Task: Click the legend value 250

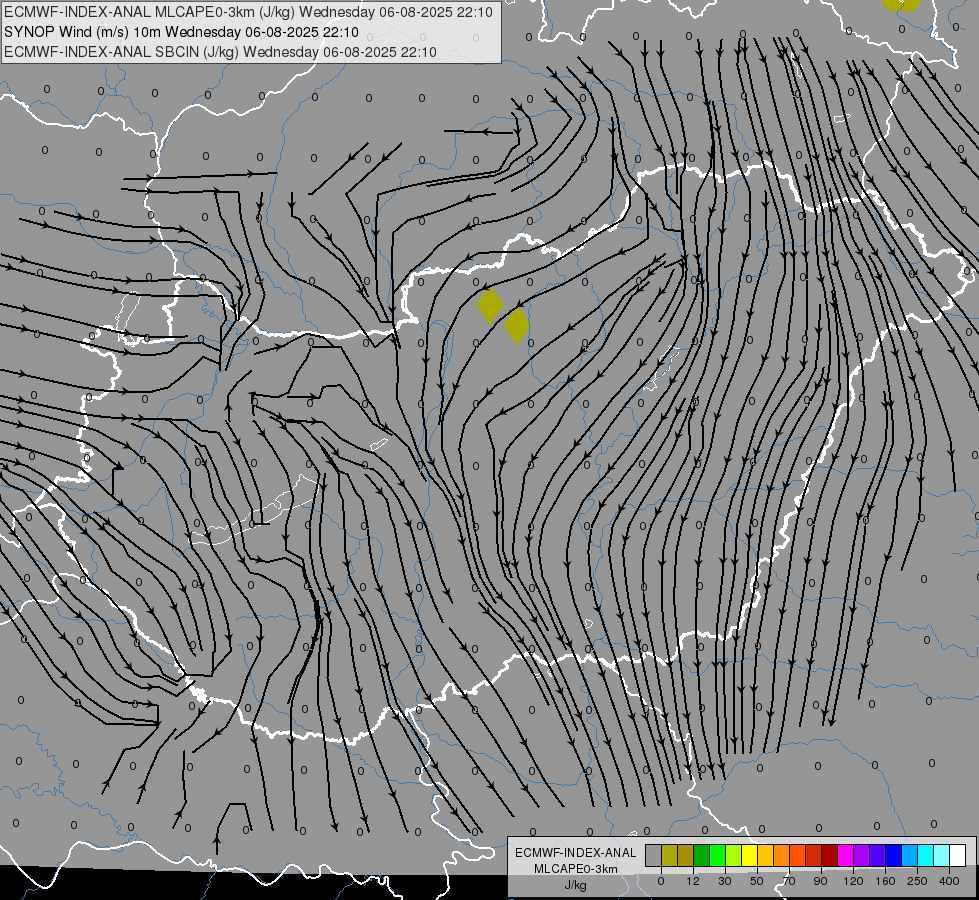Action: 917,881
